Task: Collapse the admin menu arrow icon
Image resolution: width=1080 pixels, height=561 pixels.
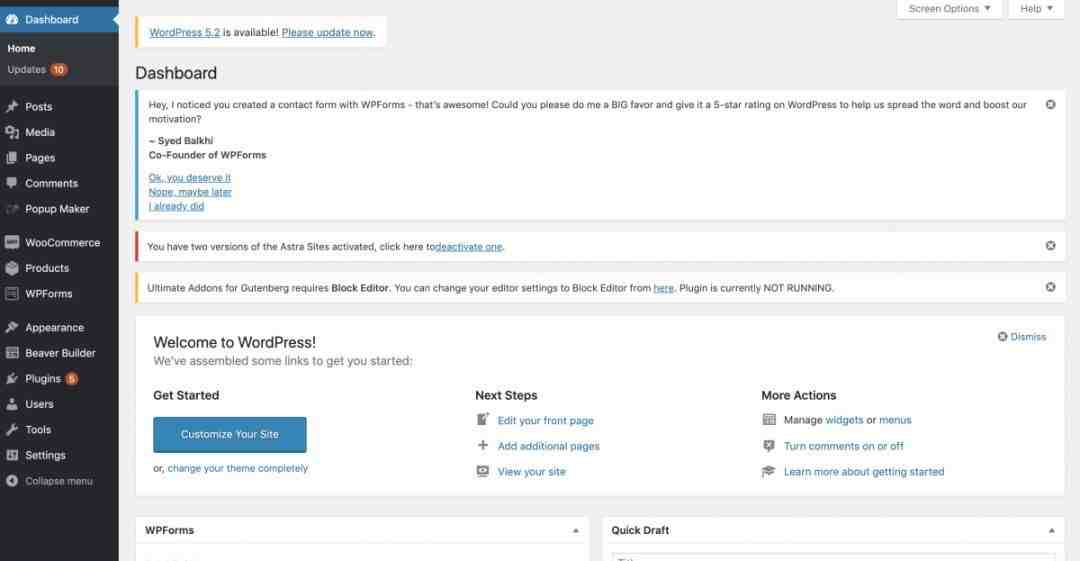Action: click(x=12, y=481)
